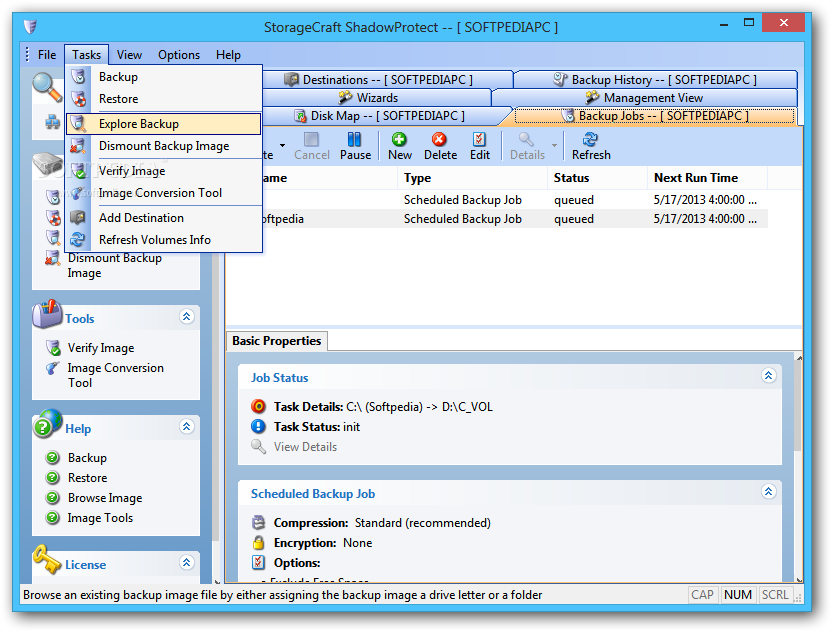
Task: Click the Restore icon in Tasks menu
Action: (x=79, y=99)
